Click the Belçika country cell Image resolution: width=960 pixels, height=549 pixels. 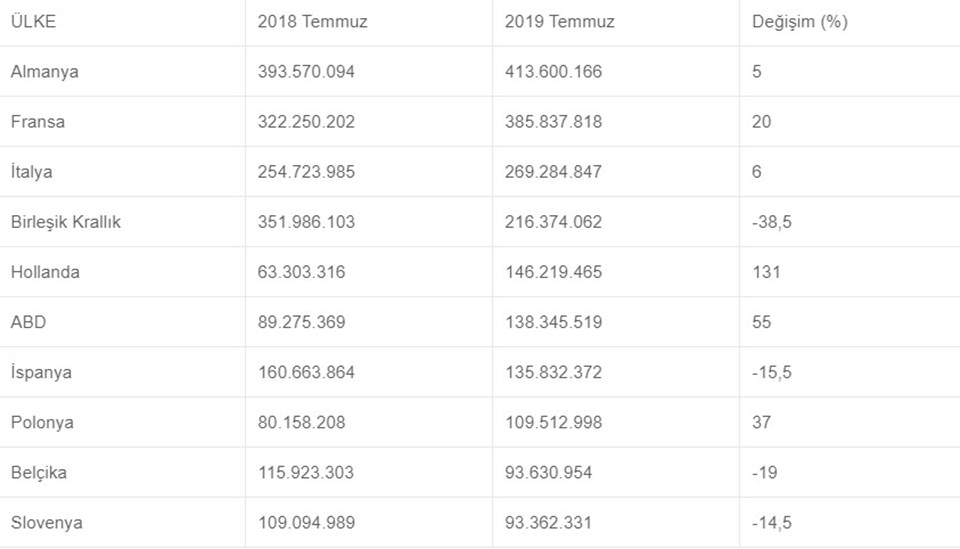pyautogui.click(x=39, y=472)
